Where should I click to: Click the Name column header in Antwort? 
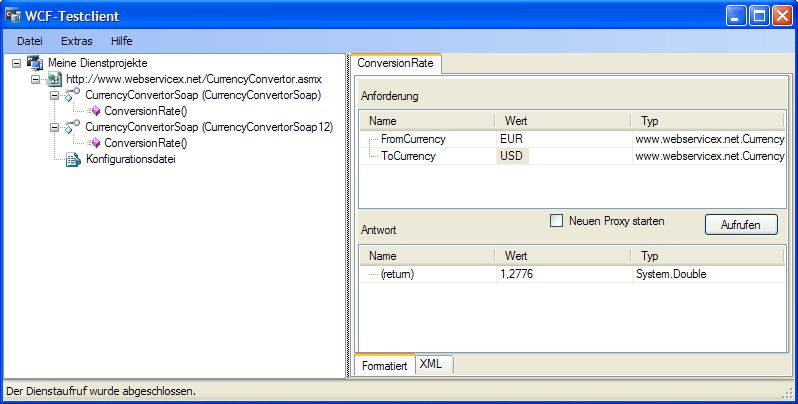point(428,256)
